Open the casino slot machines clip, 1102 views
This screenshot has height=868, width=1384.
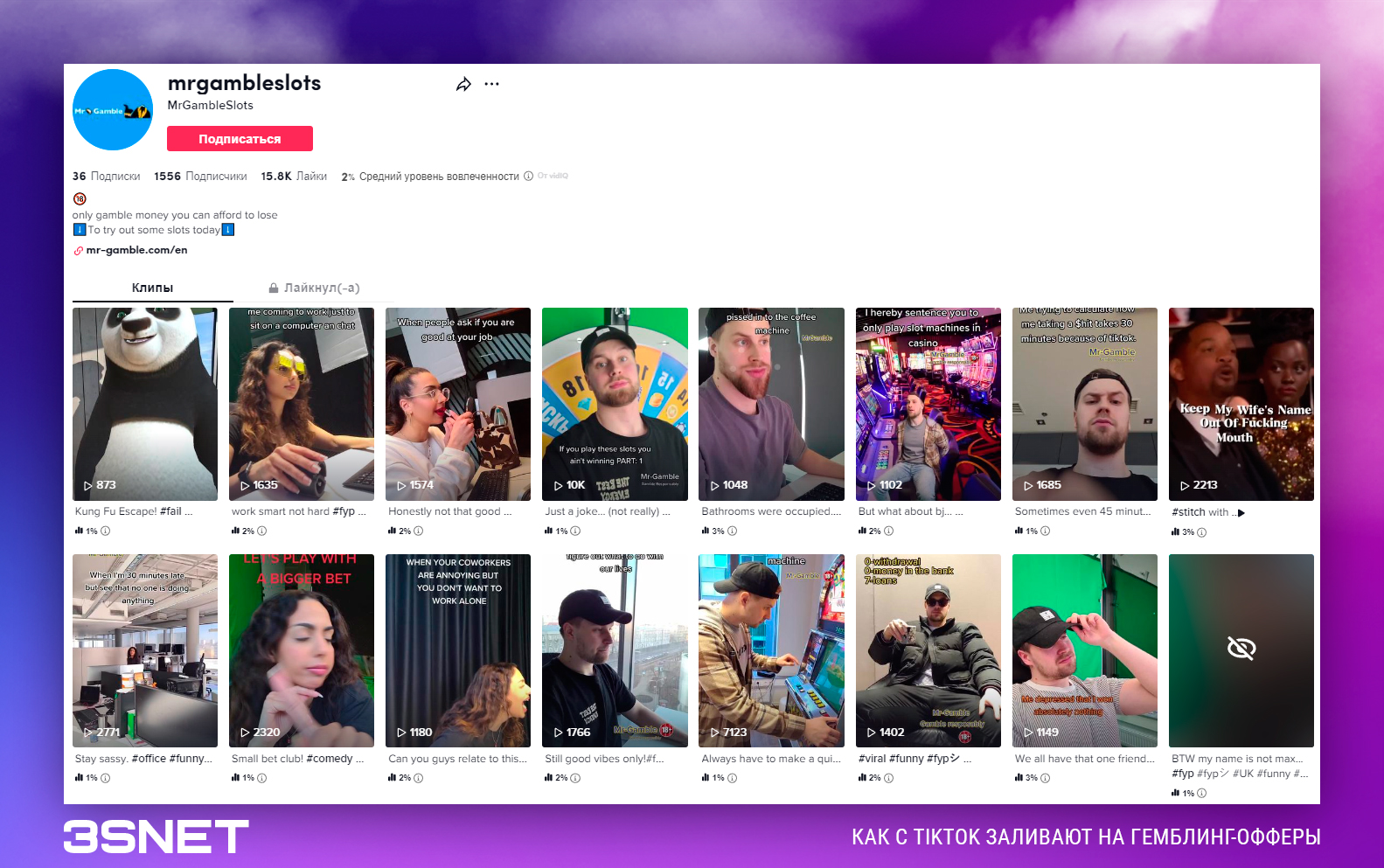click(x=928, y=404)
